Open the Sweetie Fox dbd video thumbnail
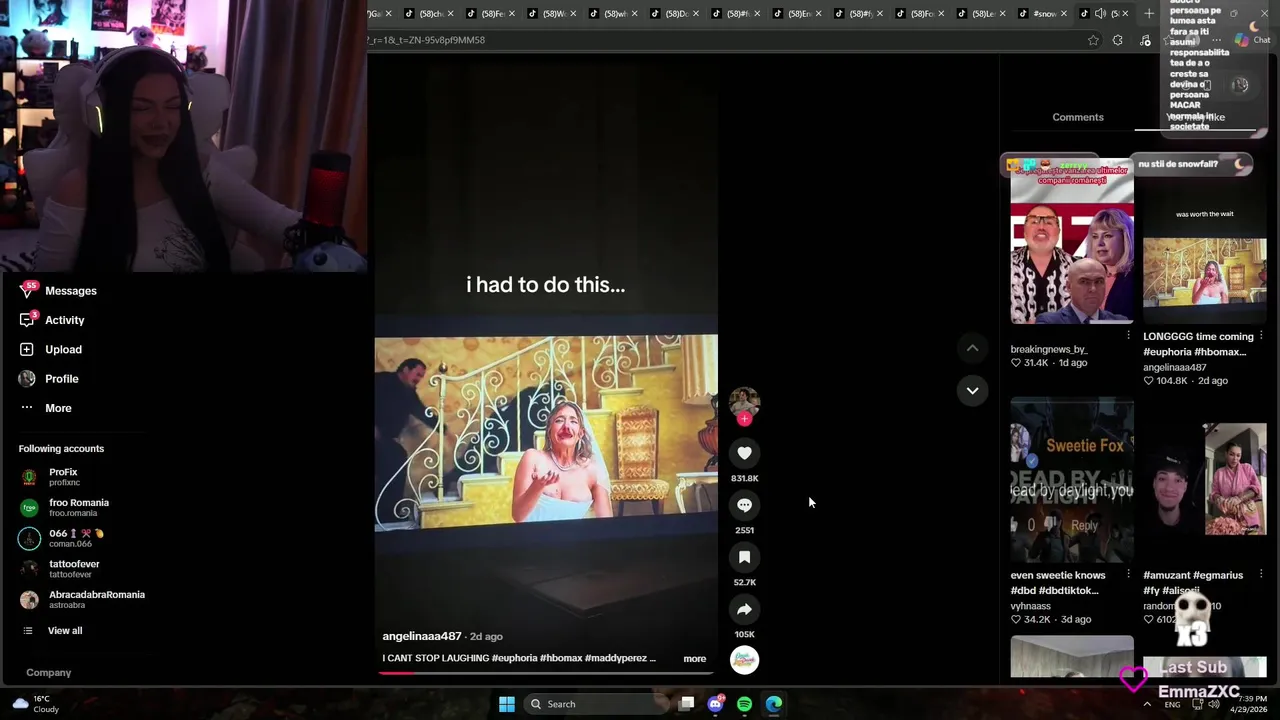This screenshot has width=1280, height=720. [x=1072, y=480]
